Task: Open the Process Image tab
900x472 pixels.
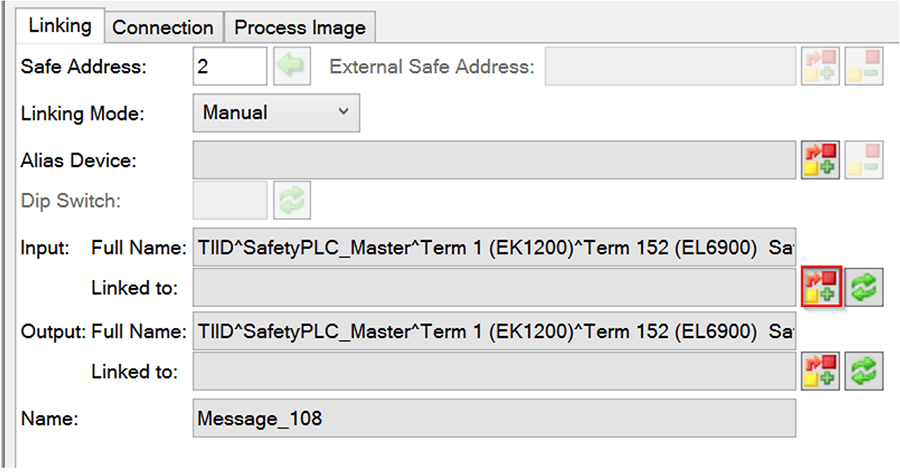Action: click(x=300, y=28)
